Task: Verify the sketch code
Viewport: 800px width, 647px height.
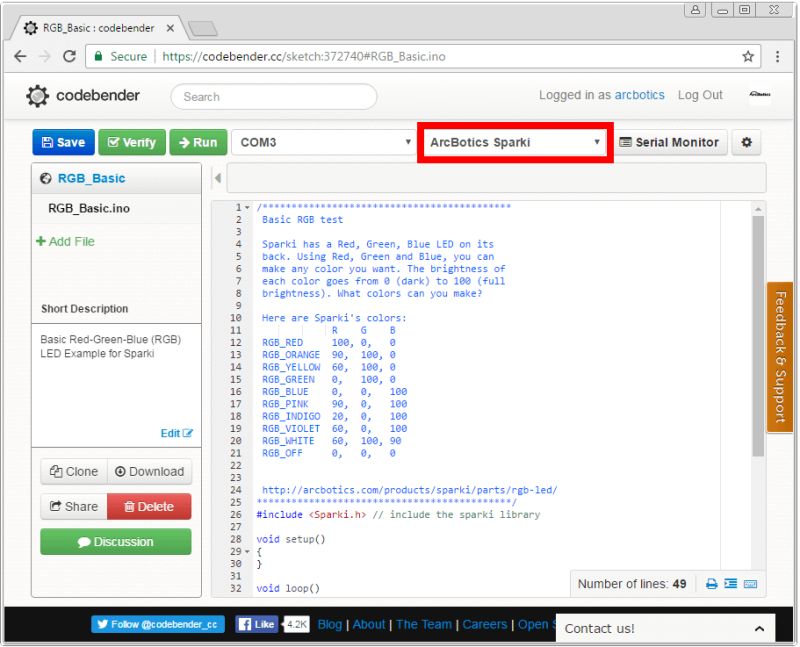Action: [132, 142]
